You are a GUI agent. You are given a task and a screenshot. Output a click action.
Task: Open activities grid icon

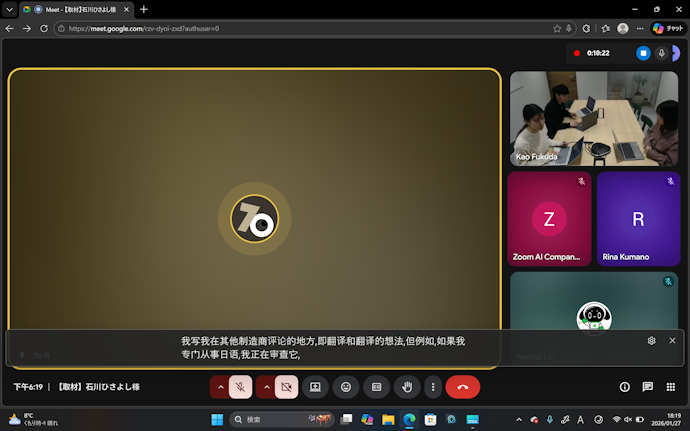(671, 387)
